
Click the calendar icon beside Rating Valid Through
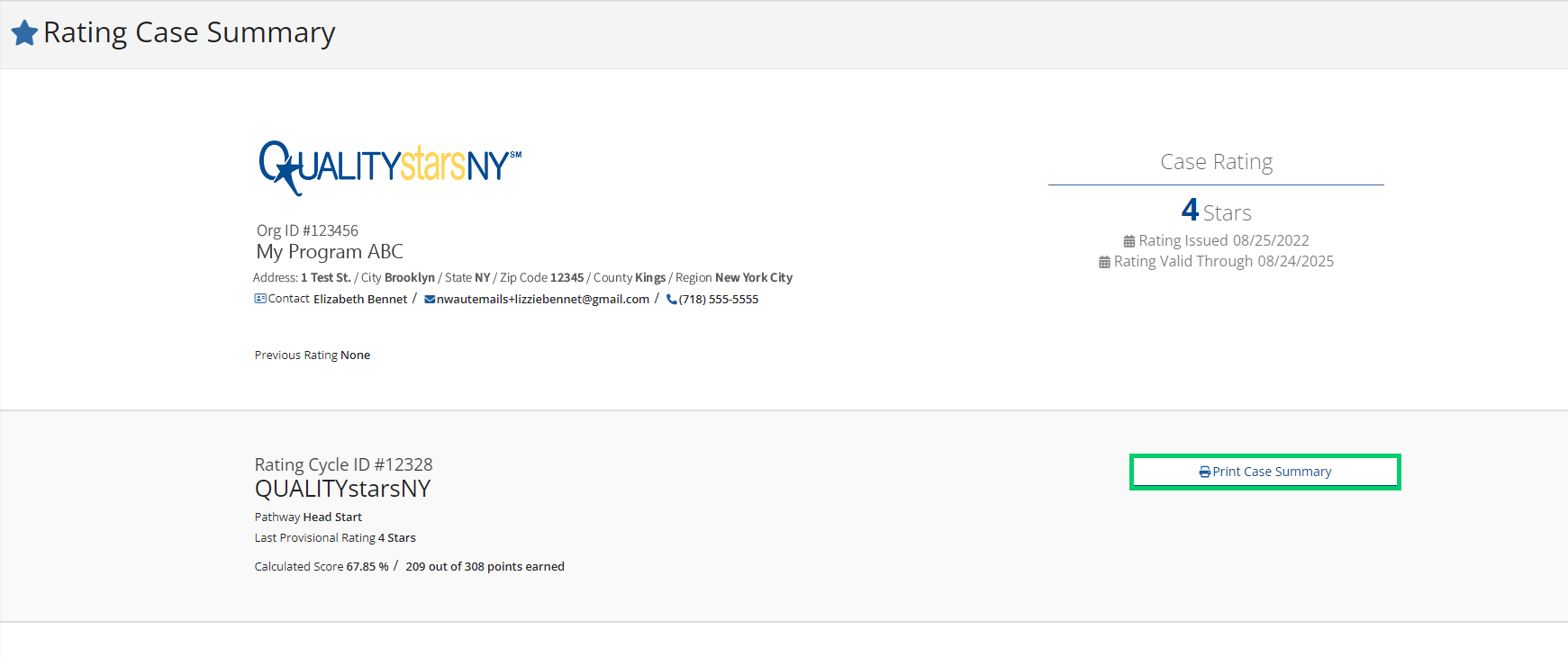pos(1104,262)
